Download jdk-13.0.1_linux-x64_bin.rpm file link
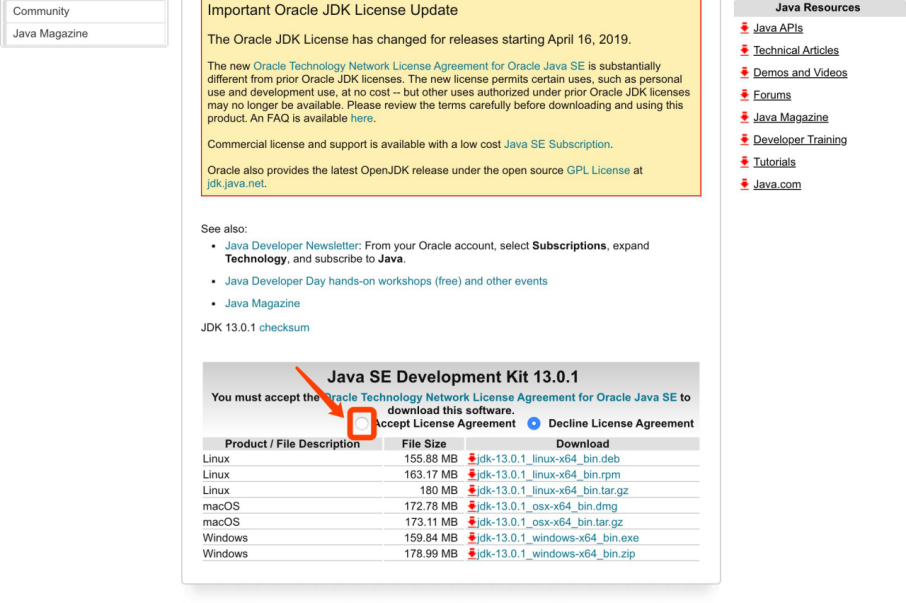This screenshot has width=906, height=603. click(x=548, y=474)
